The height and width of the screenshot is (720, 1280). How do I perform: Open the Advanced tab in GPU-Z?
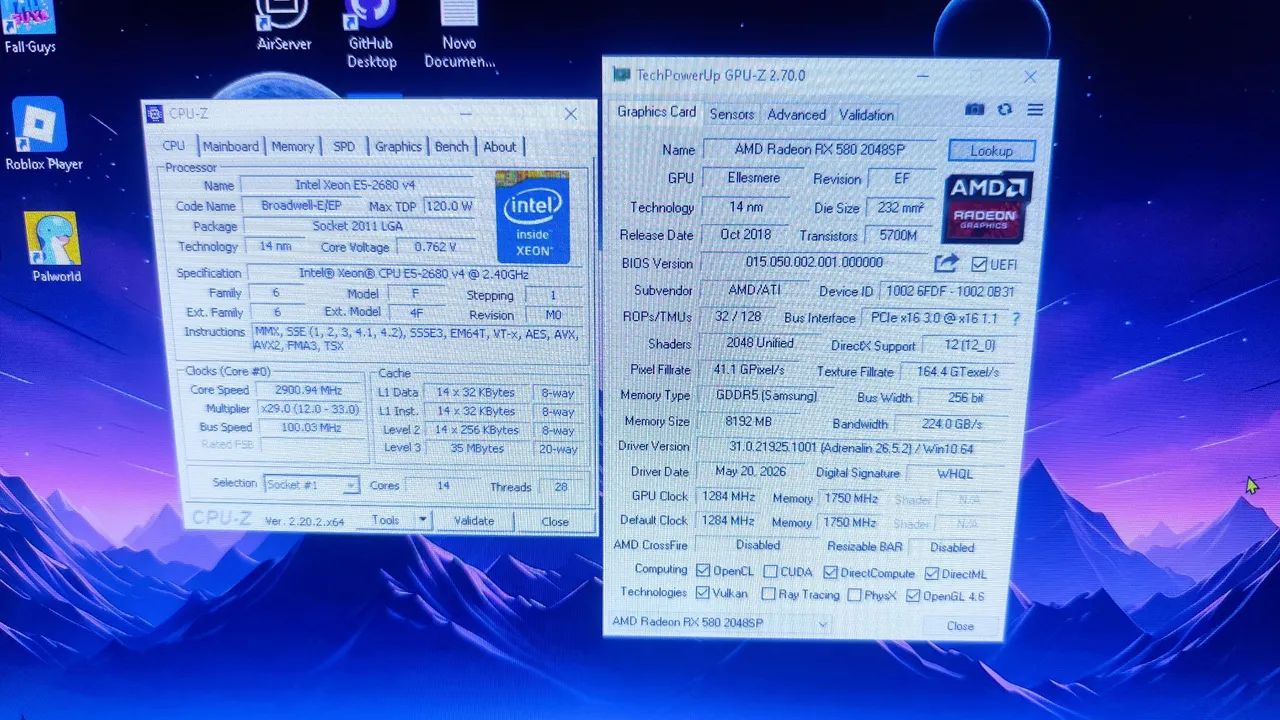pyautogui.click(x=797, y=114)
